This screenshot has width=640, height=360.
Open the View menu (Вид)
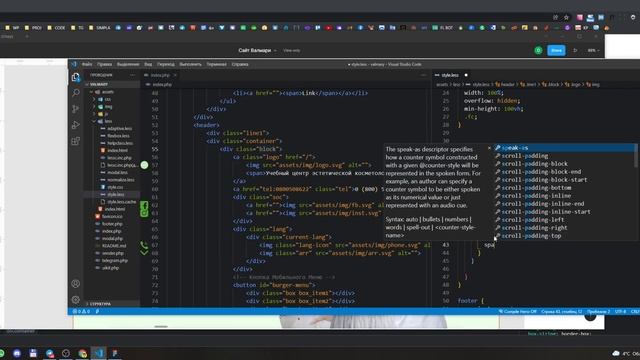148,64
